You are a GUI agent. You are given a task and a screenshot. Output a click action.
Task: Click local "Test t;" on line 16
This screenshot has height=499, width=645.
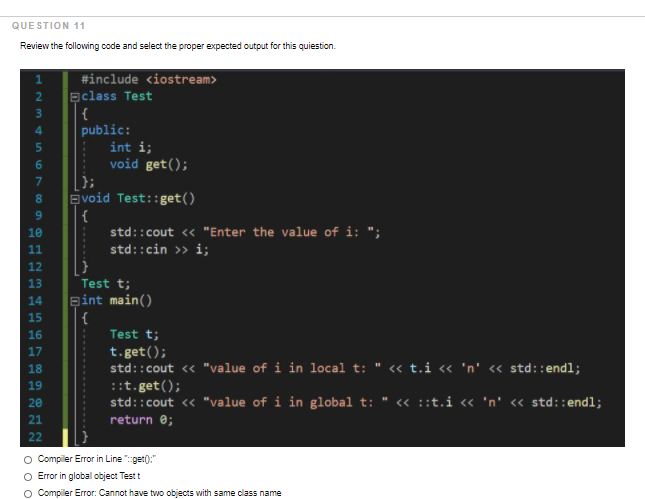click(134, 334)
